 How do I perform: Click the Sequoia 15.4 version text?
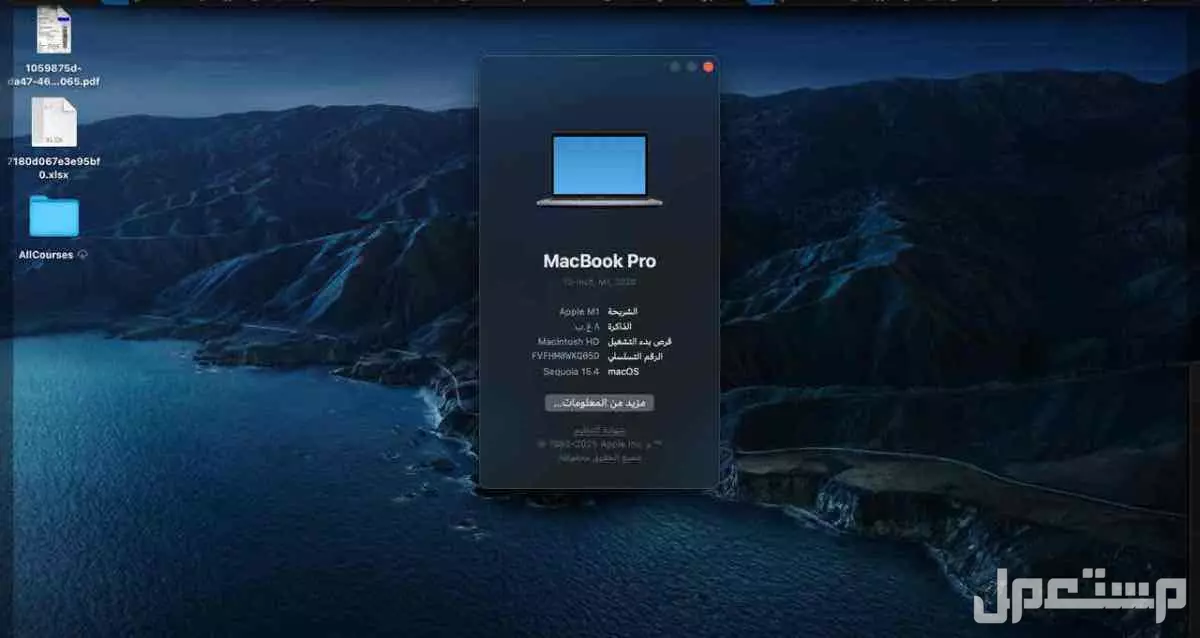click(x=571, y=371)
